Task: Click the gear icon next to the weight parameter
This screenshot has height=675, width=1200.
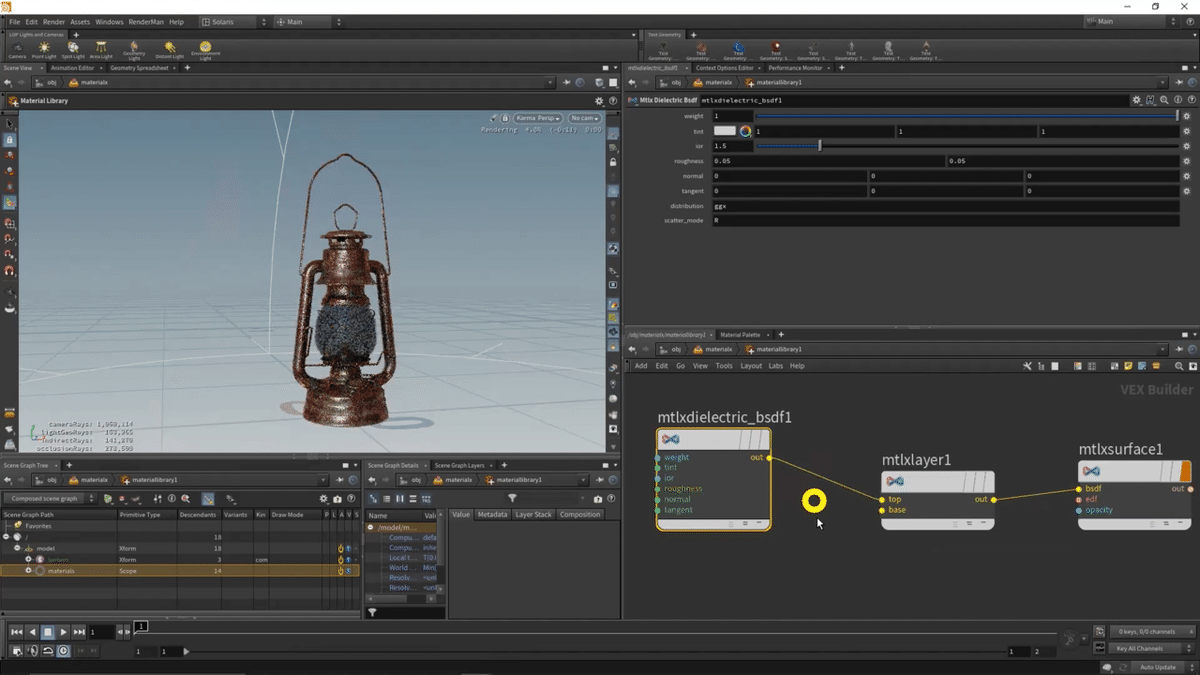Action: tap(1186, 116)
